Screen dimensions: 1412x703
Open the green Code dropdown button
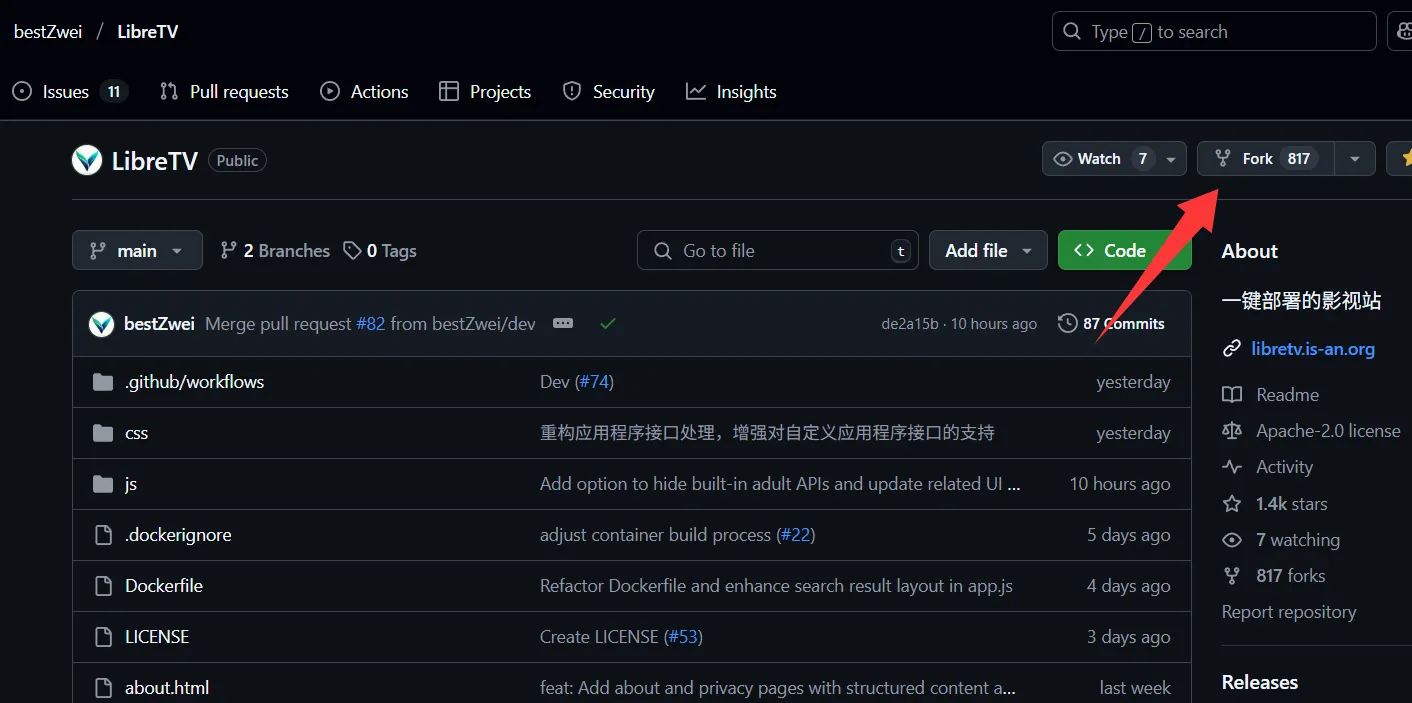click(x=1124, y=250)
